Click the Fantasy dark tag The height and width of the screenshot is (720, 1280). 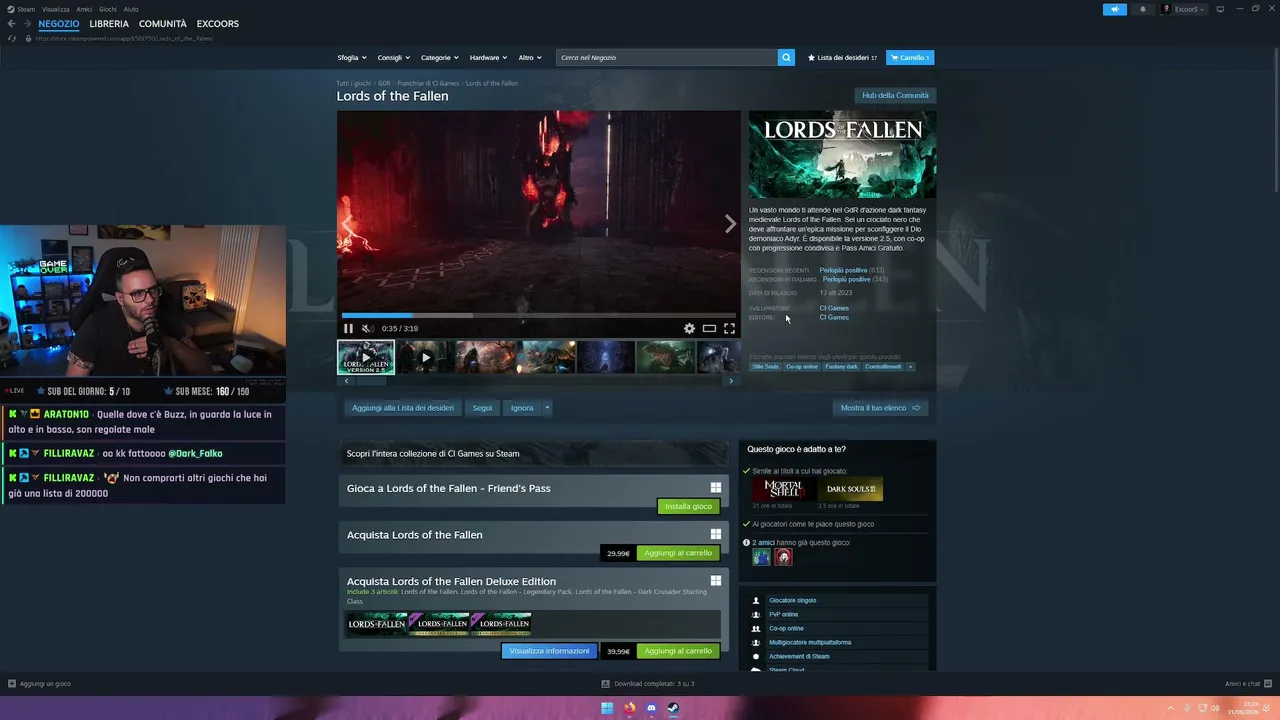tap(841, 366)
